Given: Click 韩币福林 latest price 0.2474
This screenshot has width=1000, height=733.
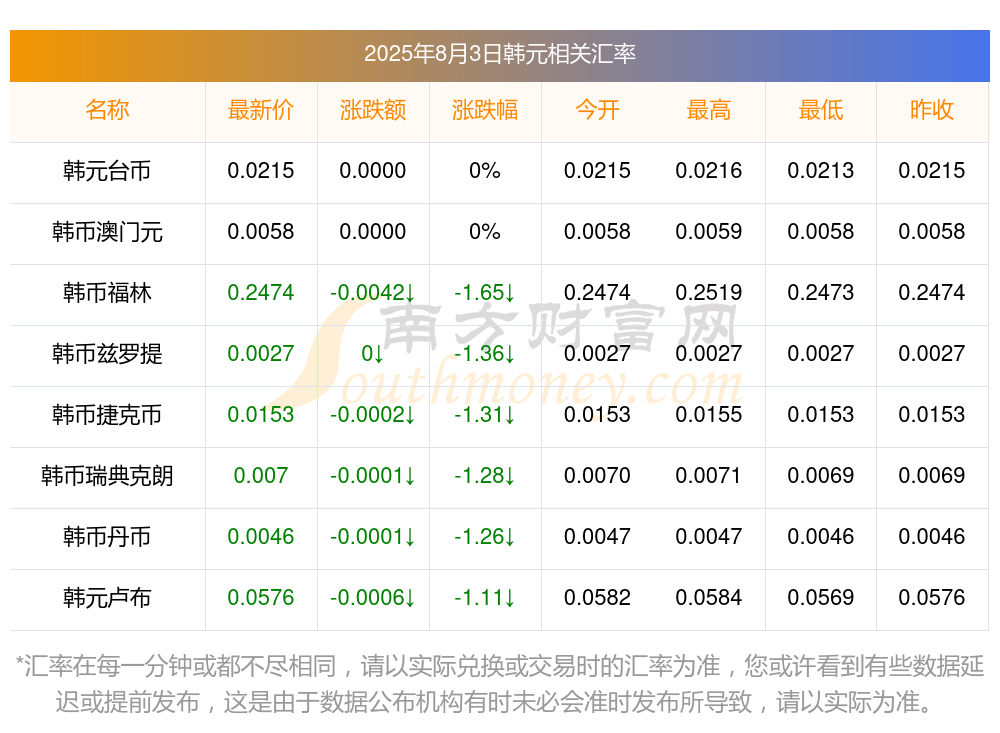Looking at the screenshot, I should pyautogui.click(x=261, y=292).
